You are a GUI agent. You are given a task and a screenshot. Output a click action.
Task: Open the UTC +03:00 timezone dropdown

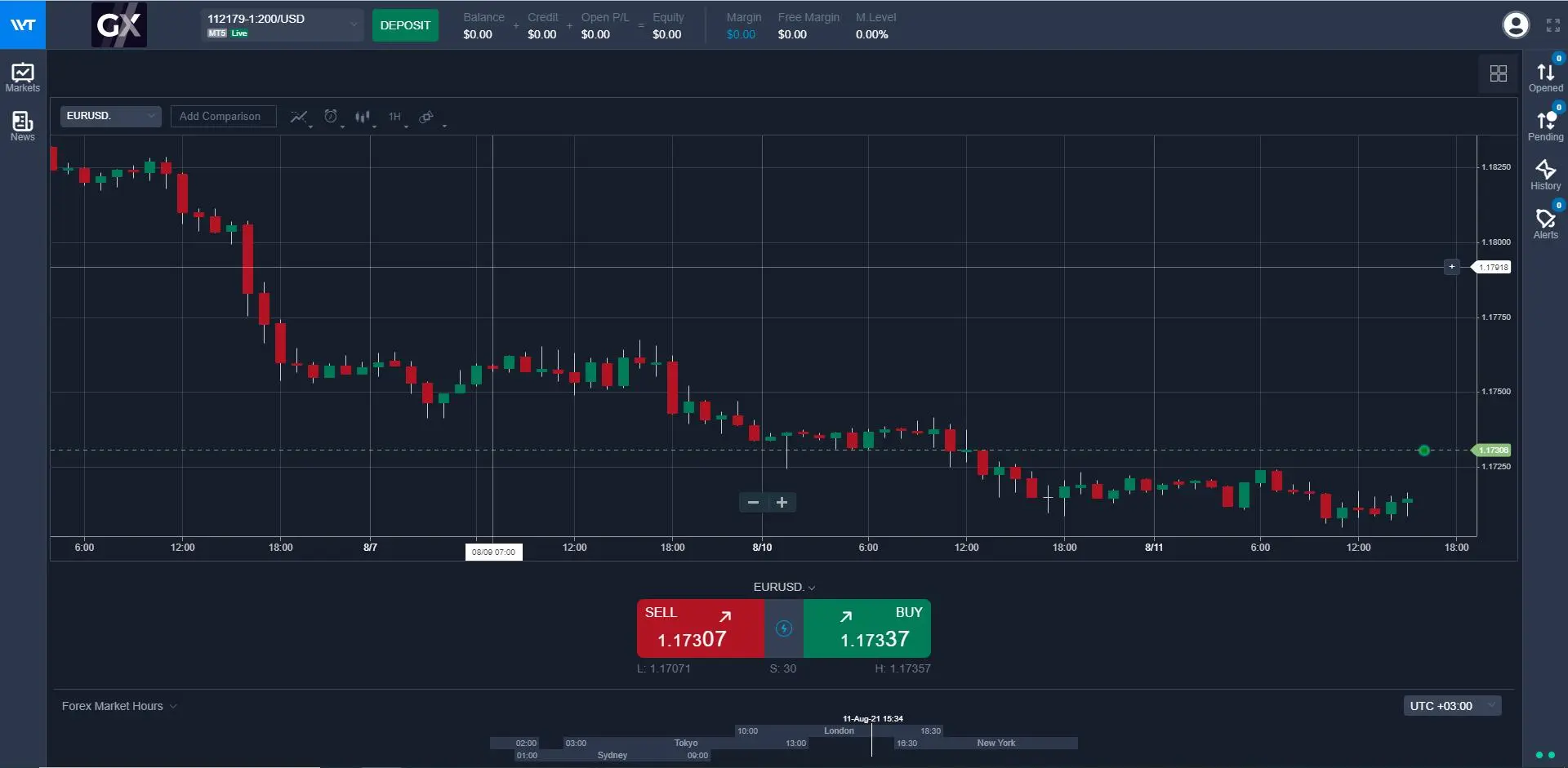tap(1452, 706)
